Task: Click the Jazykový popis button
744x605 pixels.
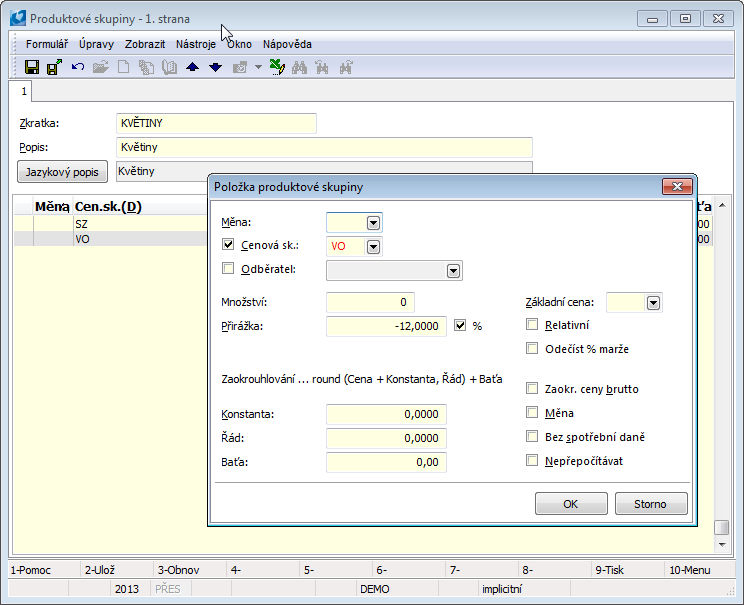Action: point(62,172)
